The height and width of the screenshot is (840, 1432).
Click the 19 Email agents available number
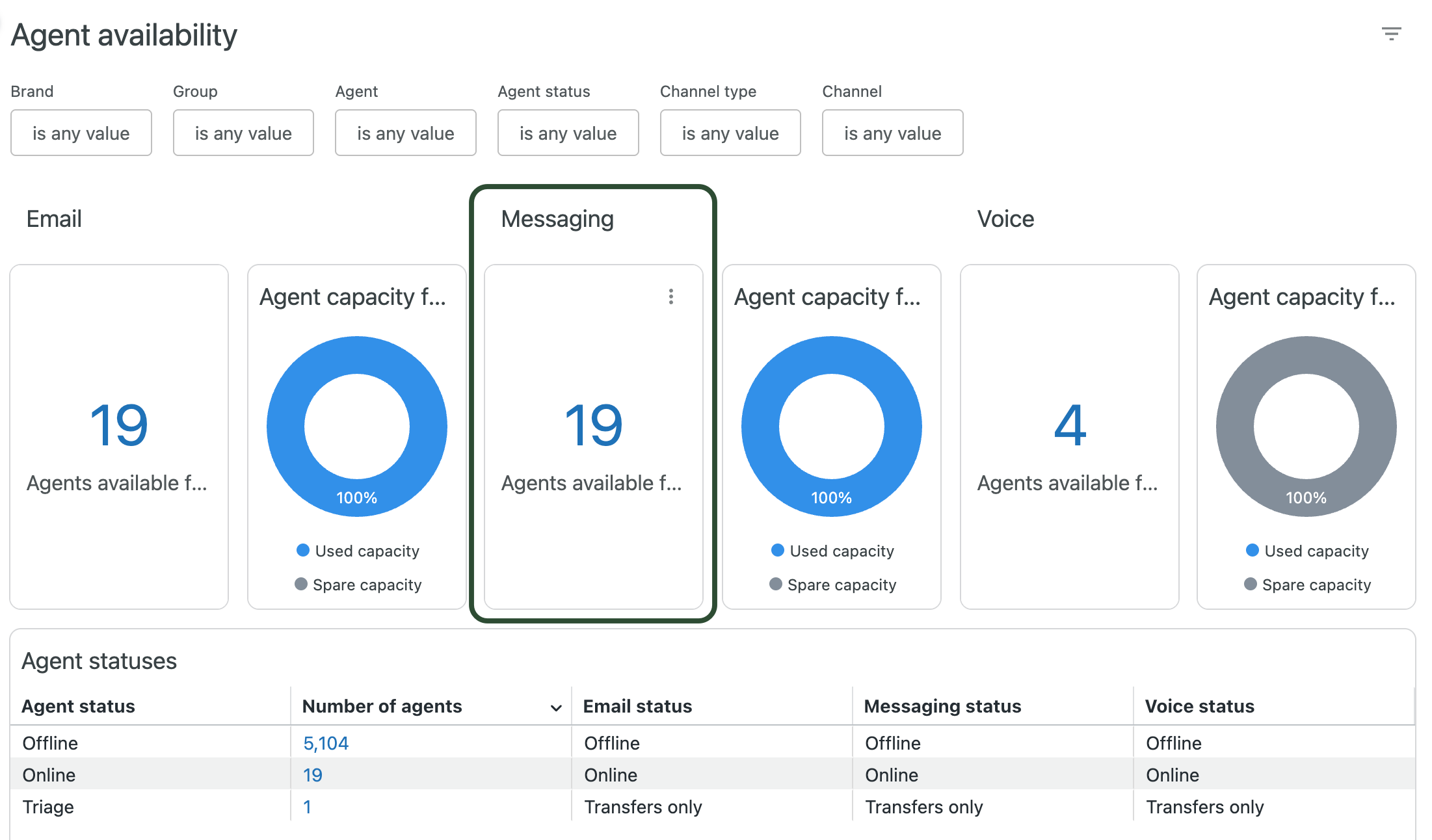119,425
